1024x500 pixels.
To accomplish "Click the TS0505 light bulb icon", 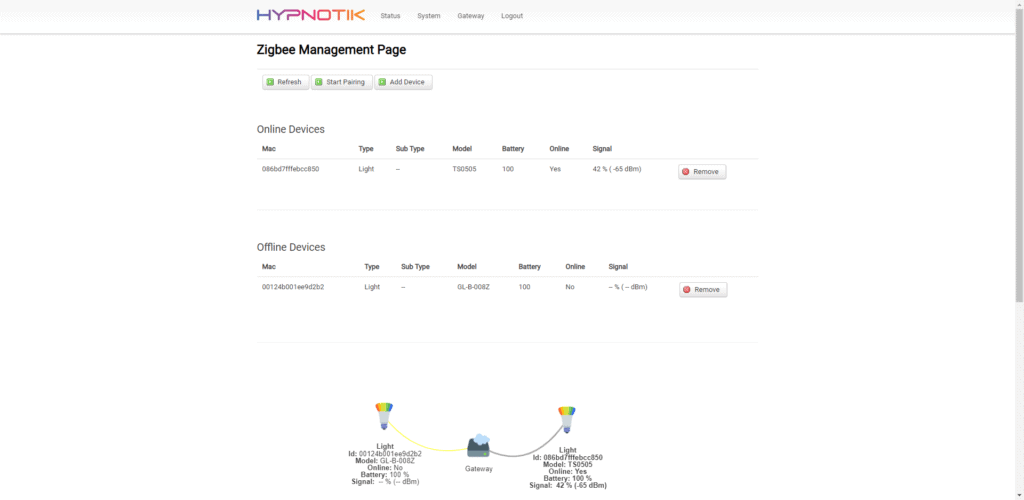I will 566,419.
